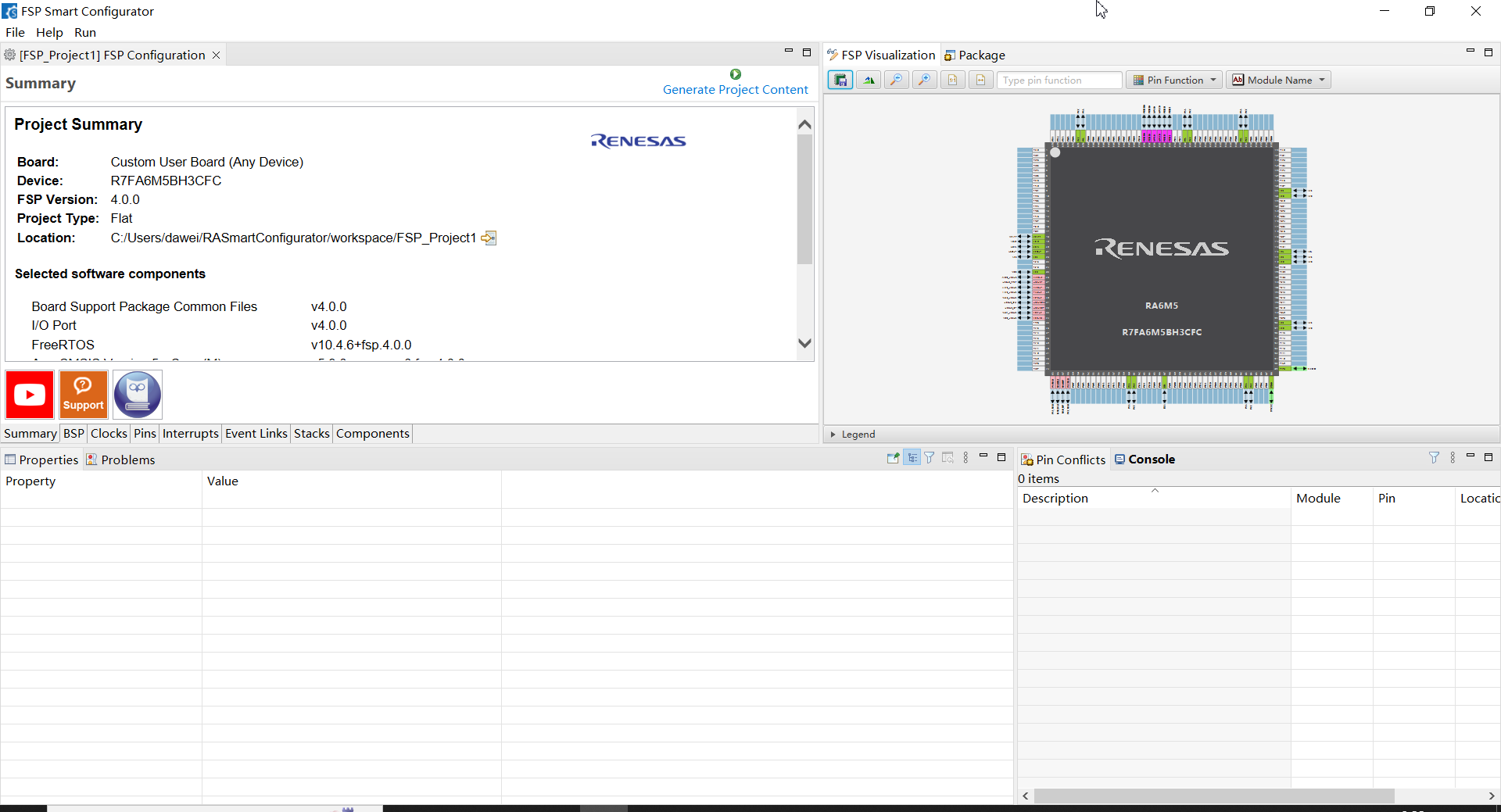Switch to the Components tab

(x=373, y=433)
